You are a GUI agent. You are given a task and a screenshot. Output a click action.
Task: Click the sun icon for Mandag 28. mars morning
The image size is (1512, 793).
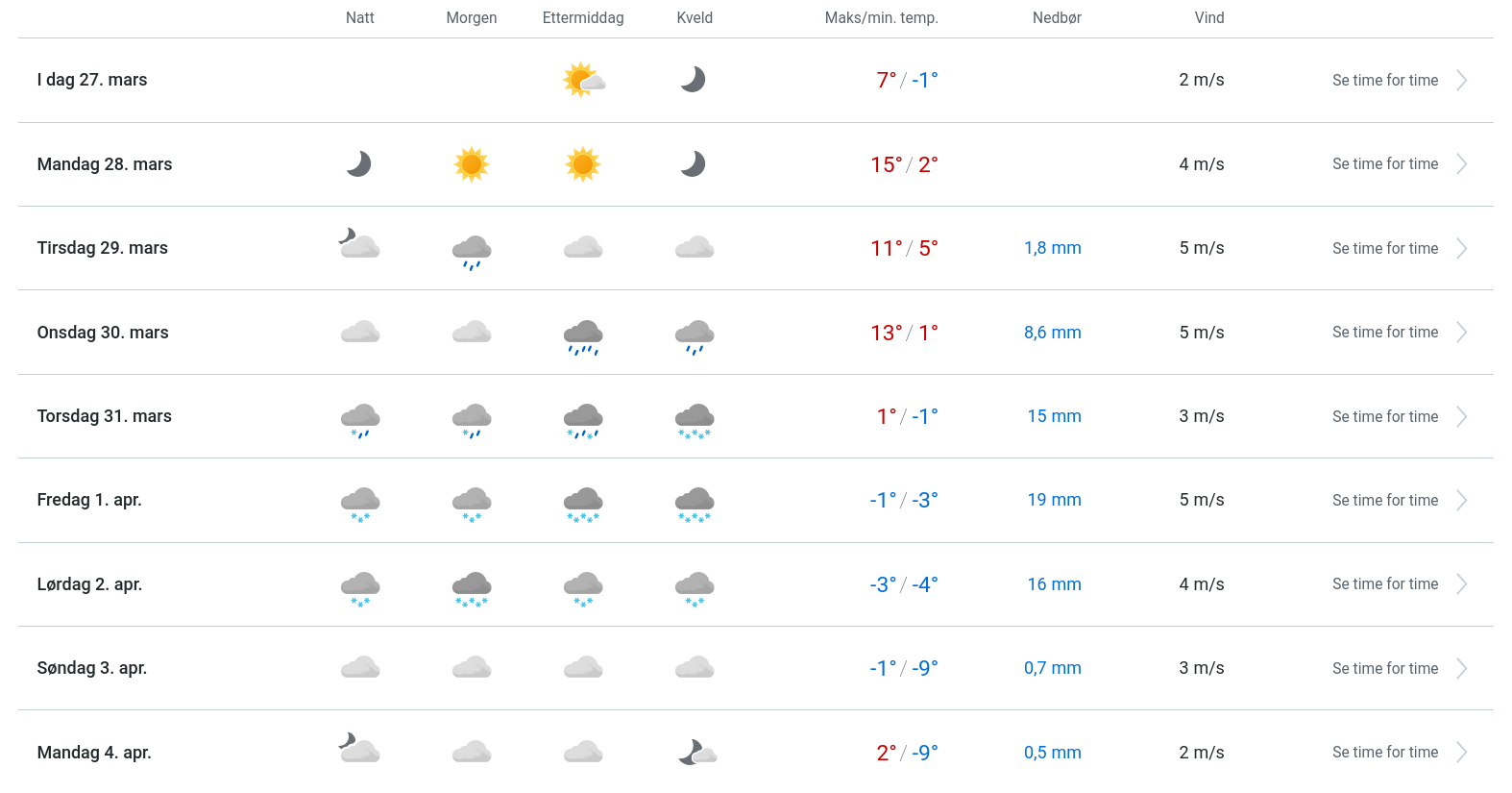point(472,164)
